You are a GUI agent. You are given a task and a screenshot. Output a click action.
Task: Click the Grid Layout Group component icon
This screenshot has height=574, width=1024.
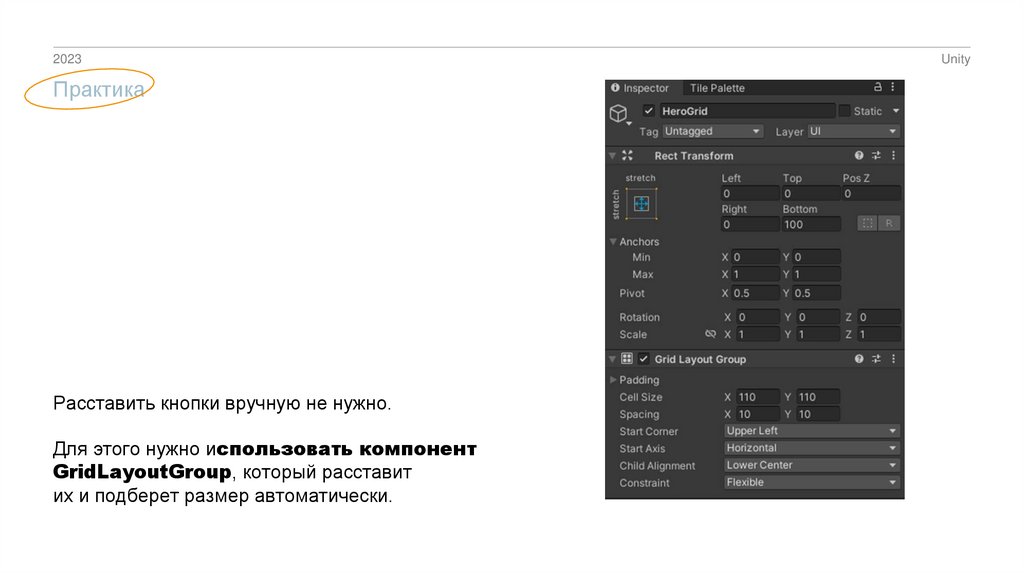click(627, 359)
